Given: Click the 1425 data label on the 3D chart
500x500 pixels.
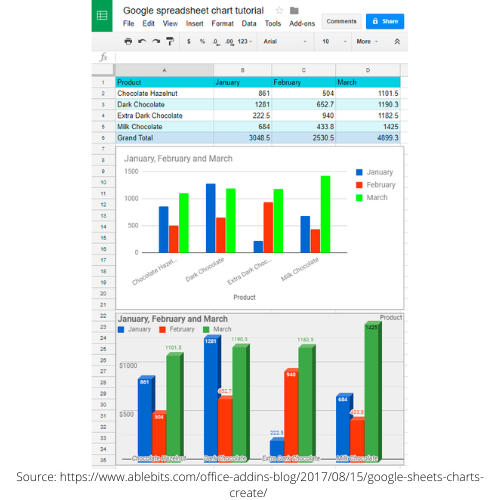Looking at the screenshot, I should [x=371, y=327].
